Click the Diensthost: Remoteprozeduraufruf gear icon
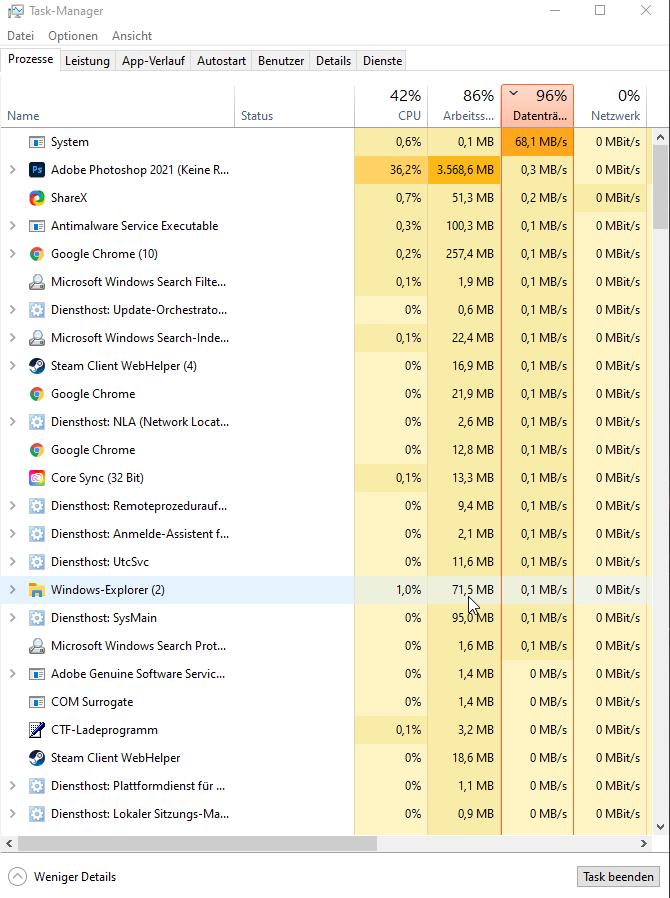Image resolution: width=670 pixels, height=898 pixels. (37, 506)
